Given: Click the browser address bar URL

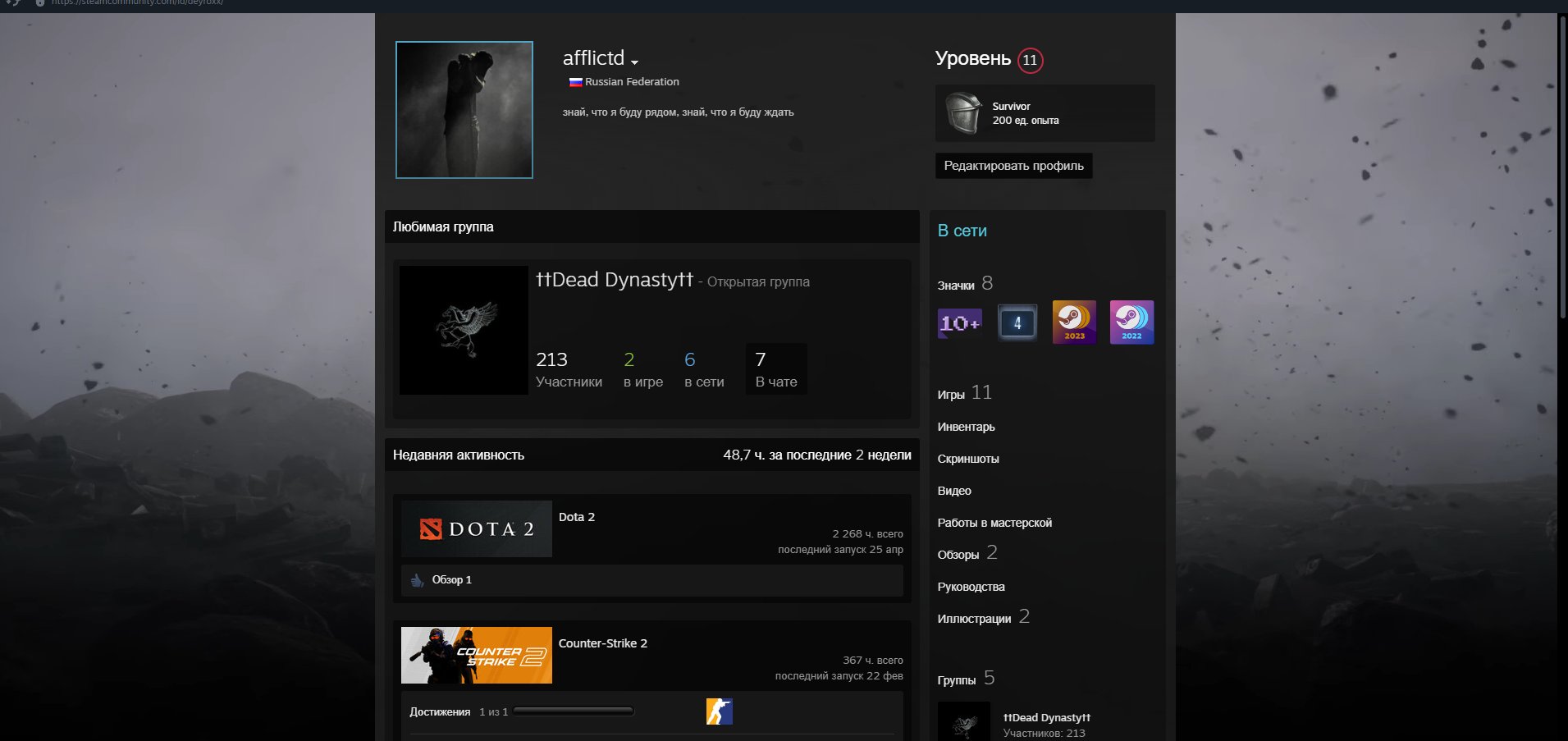Looking at the screenshot, I should tap(138, 3).
